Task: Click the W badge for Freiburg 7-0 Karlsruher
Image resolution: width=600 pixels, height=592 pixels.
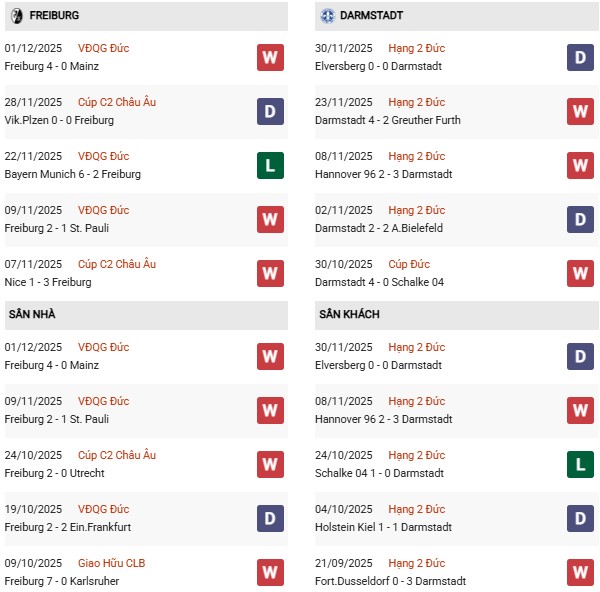Action: pos(269,572)
